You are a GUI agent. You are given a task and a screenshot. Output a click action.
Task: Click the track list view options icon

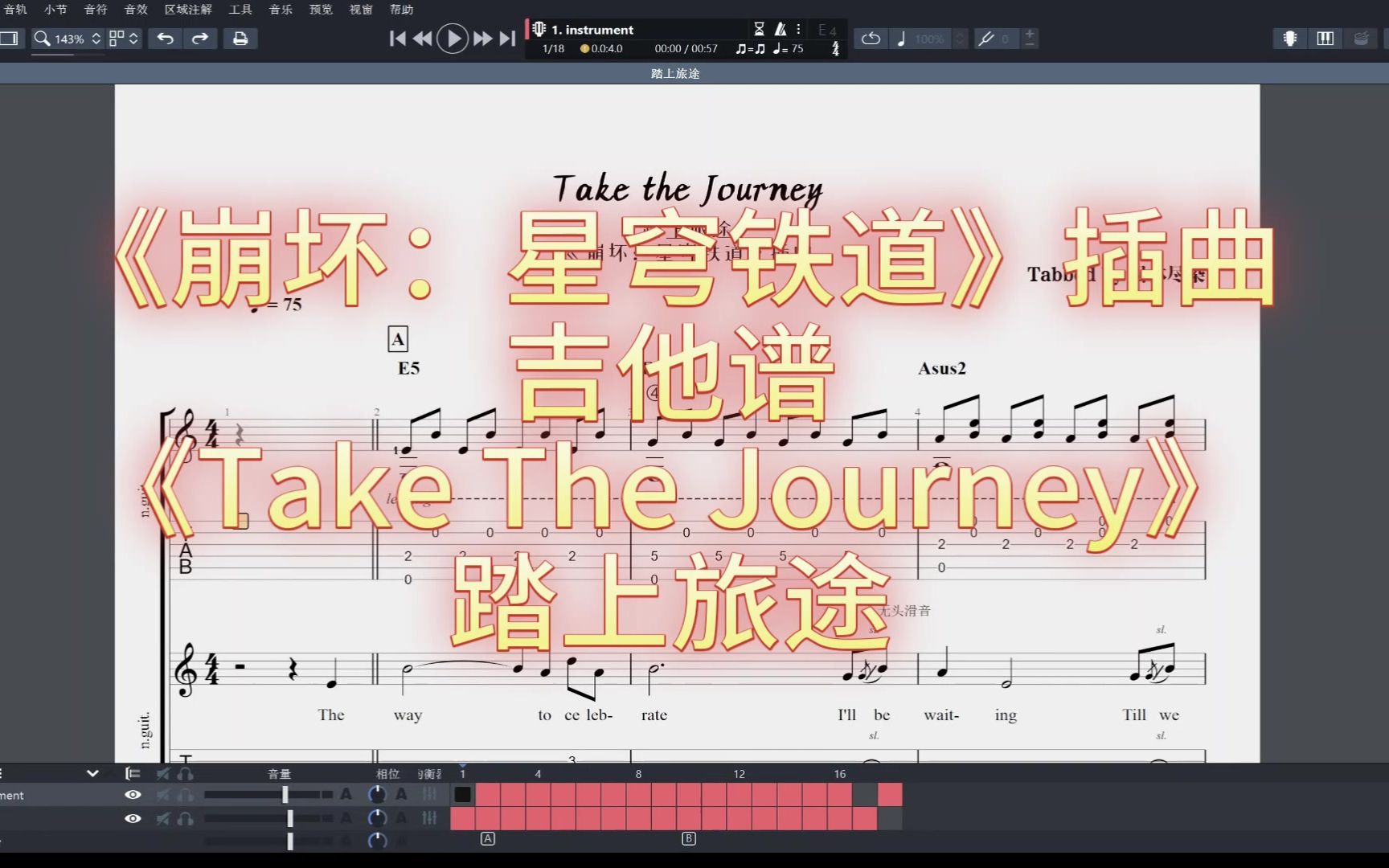point(133,773)
